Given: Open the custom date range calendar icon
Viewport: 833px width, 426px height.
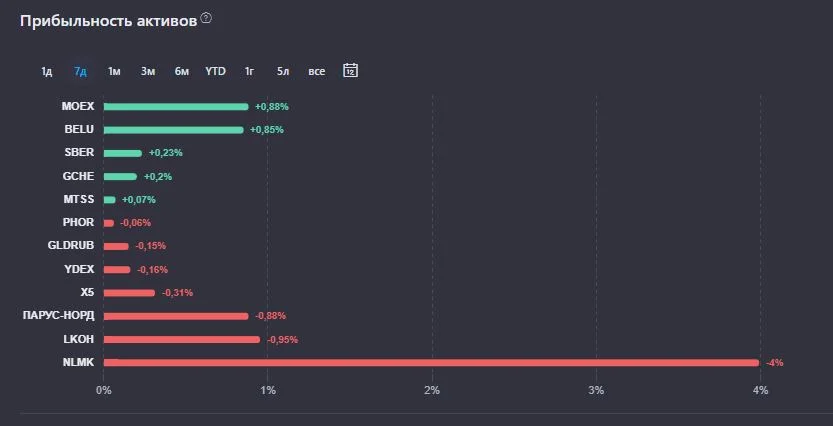Looking at the screenshot, I should pyautogui.click(x=350, y=70).
